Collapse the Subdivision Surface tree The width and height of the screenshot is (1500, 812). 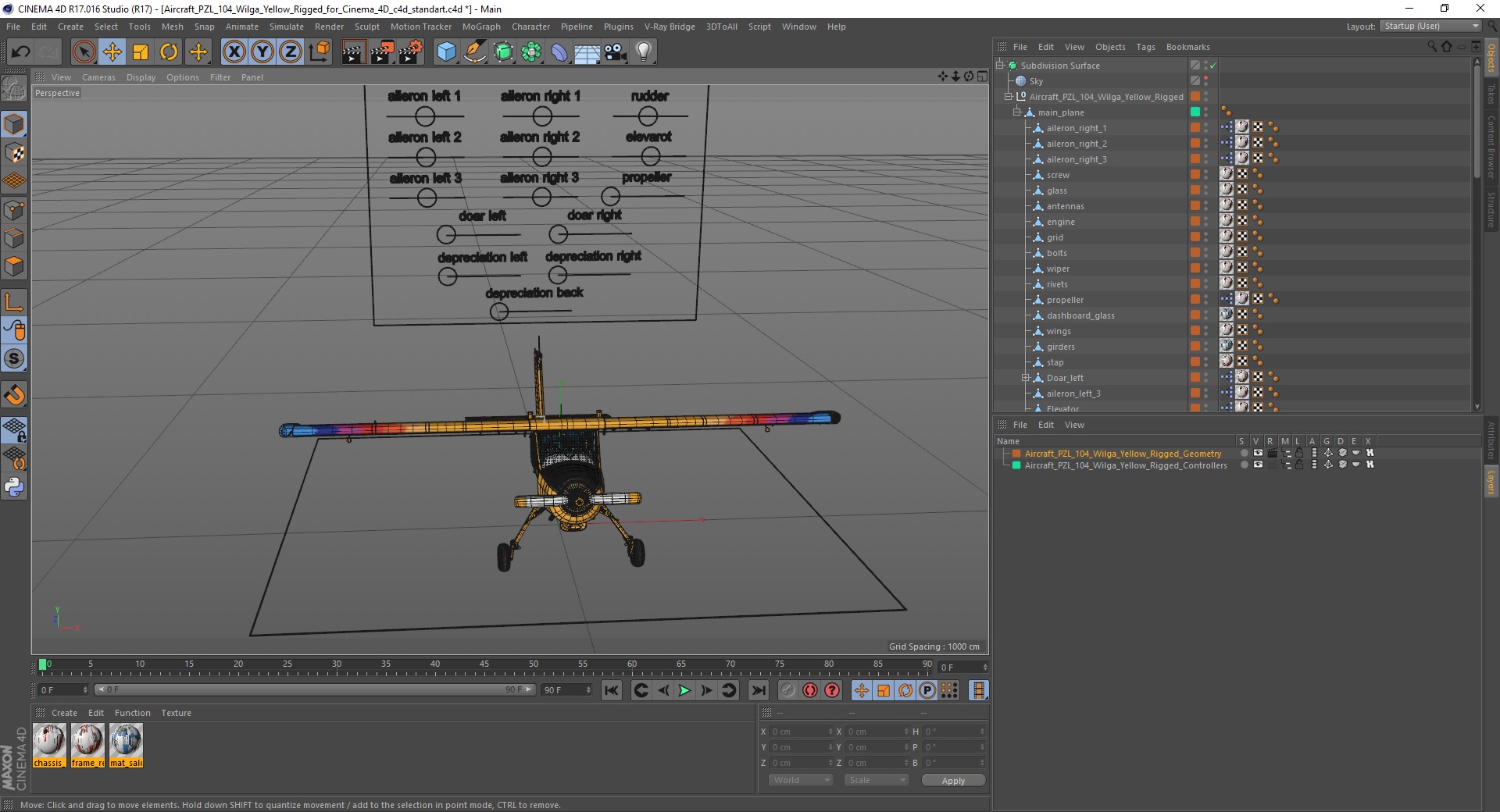[999, 66]
